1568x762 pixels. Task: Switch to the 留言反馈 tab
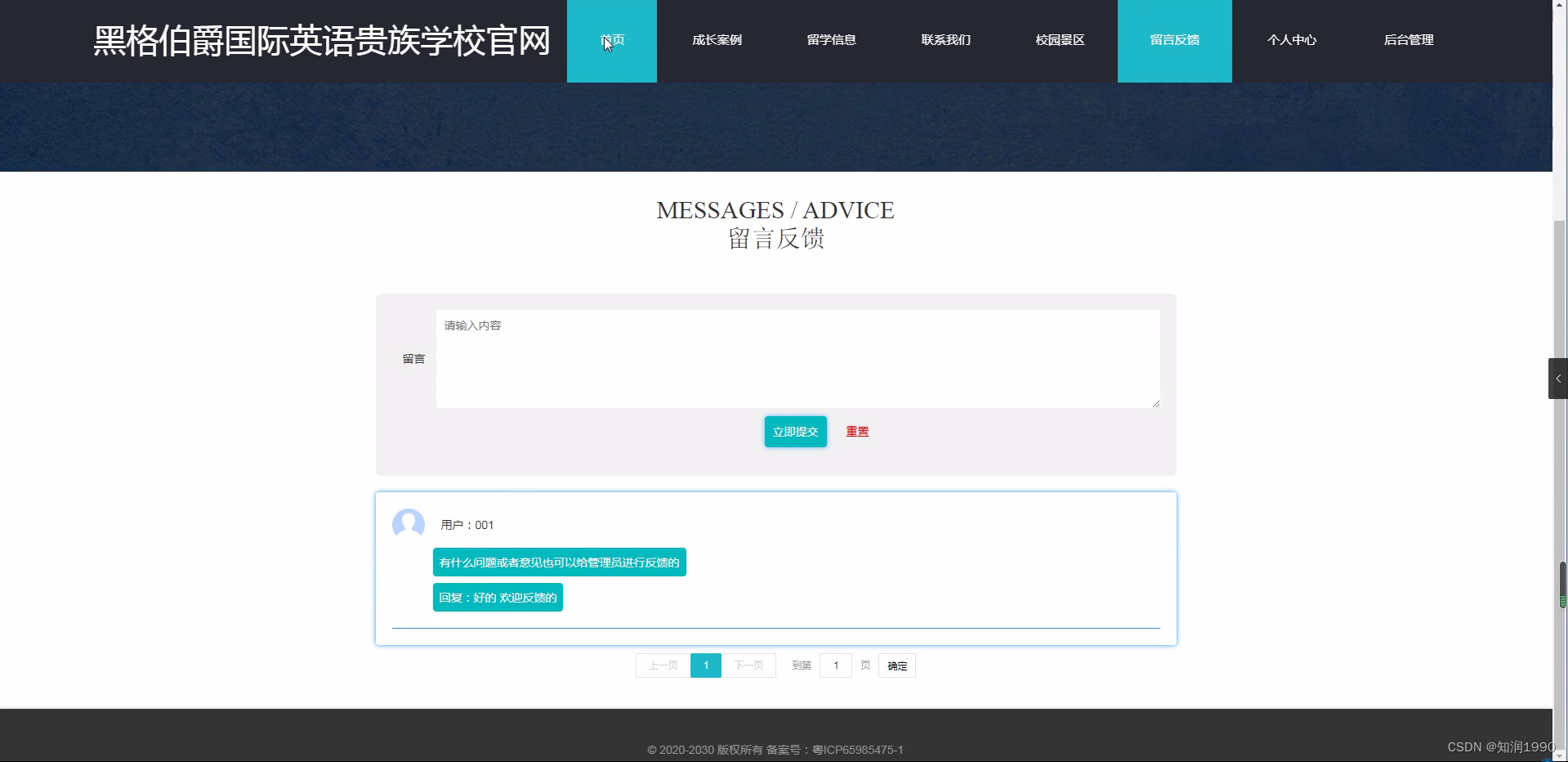click(x=1174, y=40)
